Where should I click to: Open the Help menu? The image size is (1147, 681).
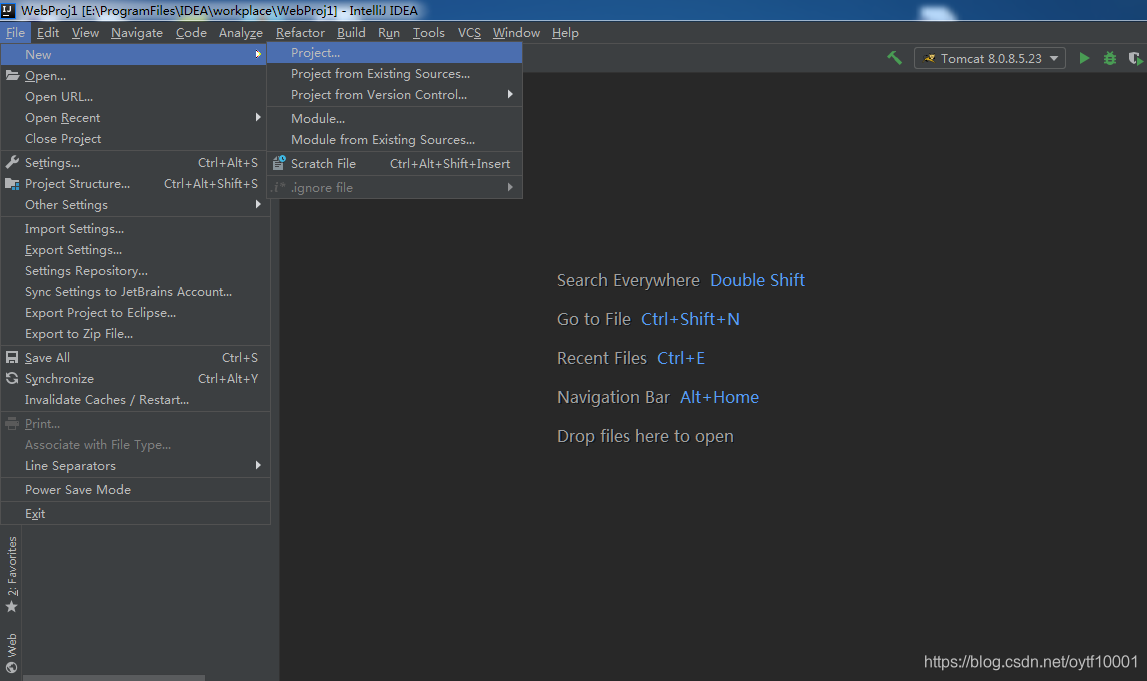[565, 32]
